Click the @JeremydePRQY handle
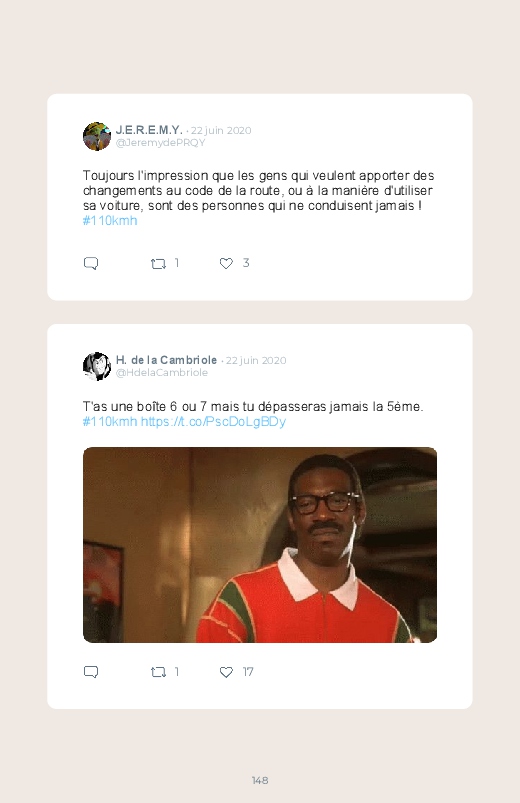Image resolution: width=520 pixels, height=803 pixels. (x=160, y=142)
